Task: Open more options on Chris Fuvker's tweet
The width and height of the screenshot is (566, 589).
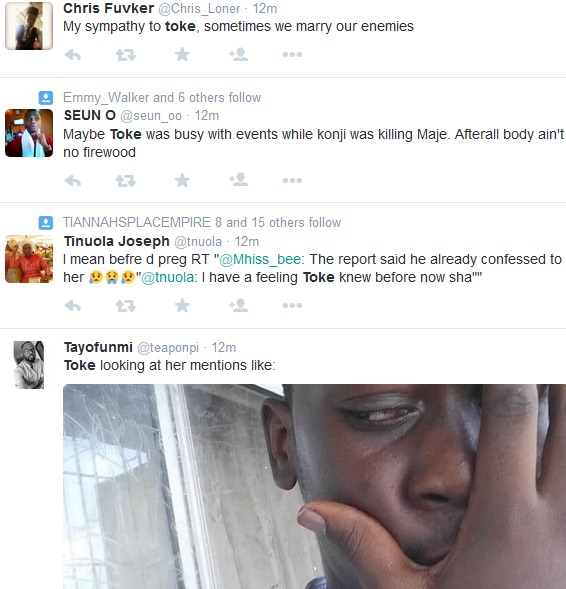Action: pyautogui.click(x=292, y=55)
